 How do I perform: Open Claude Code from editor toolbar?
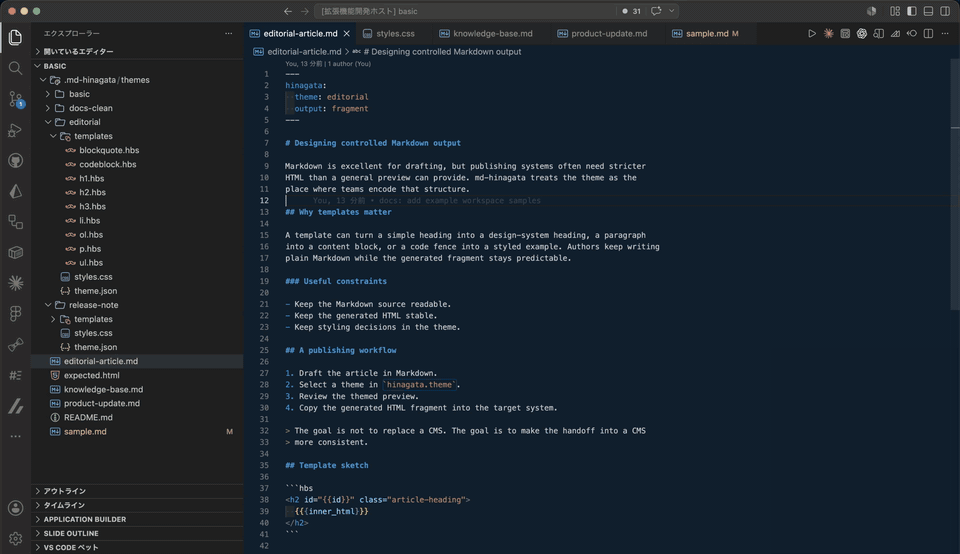(828, 34)
